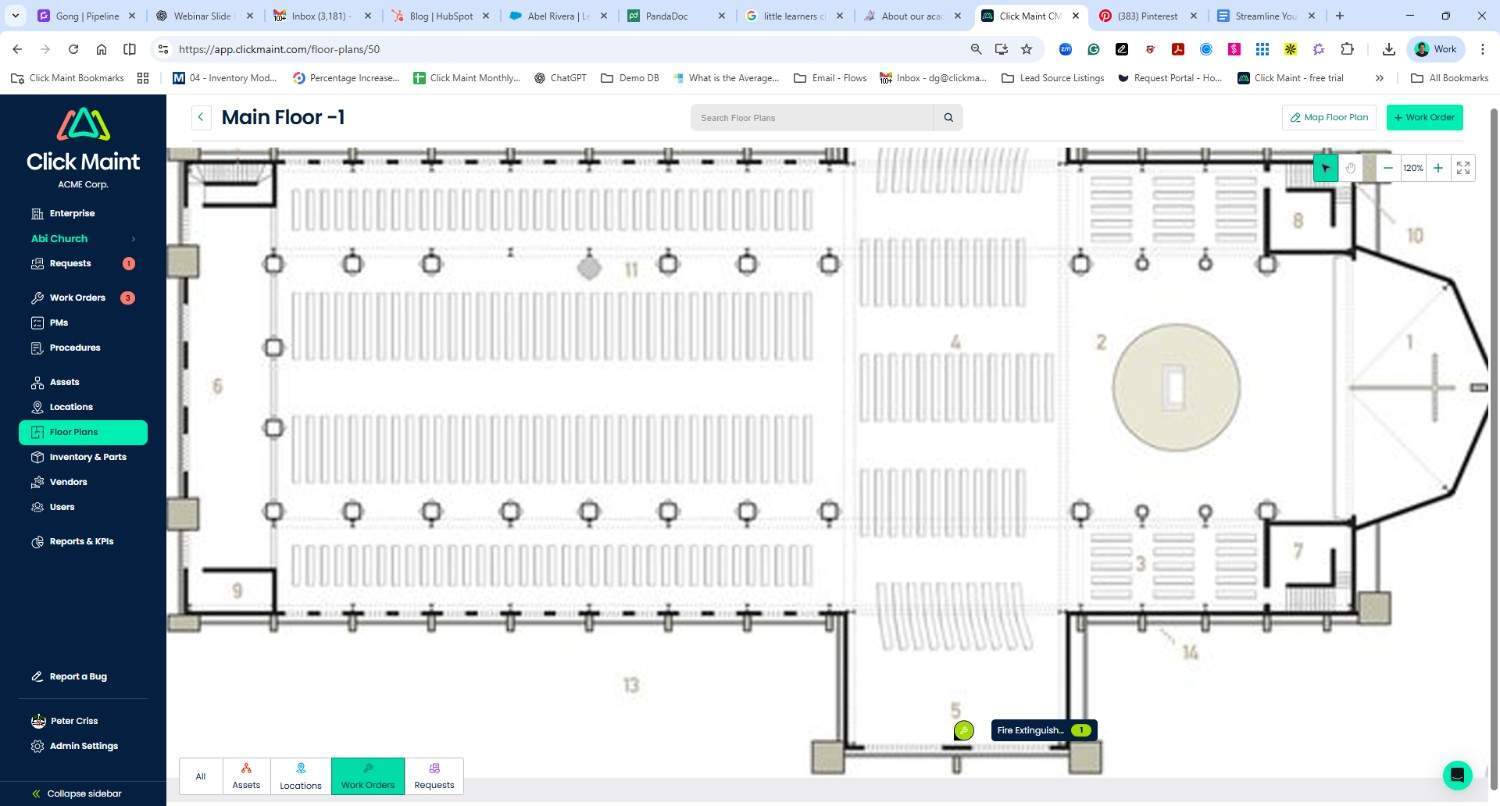Click the green Fire Extinguisher pin marker
The image size is (1500, 806).
coord(963,730)
